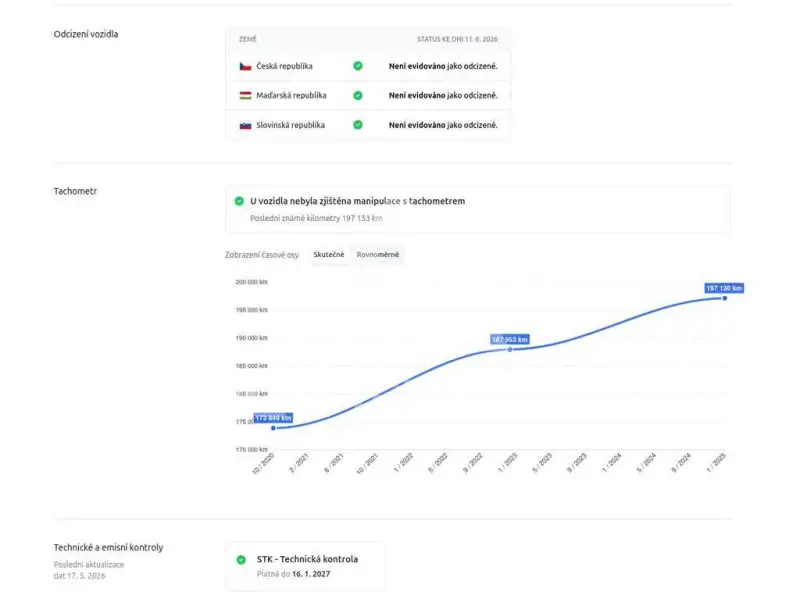Click the 1 / 2025 axis date label

point(716,462)
